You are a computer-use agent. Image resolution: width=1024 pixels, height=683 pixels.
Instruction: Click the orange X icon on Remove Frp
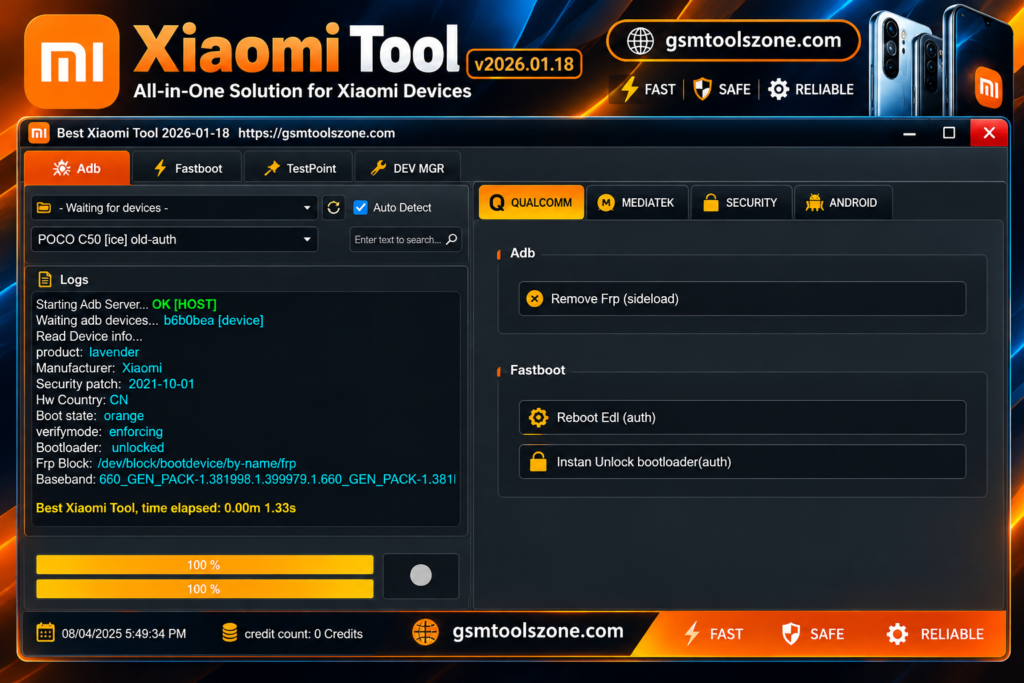tap(535, 298)
